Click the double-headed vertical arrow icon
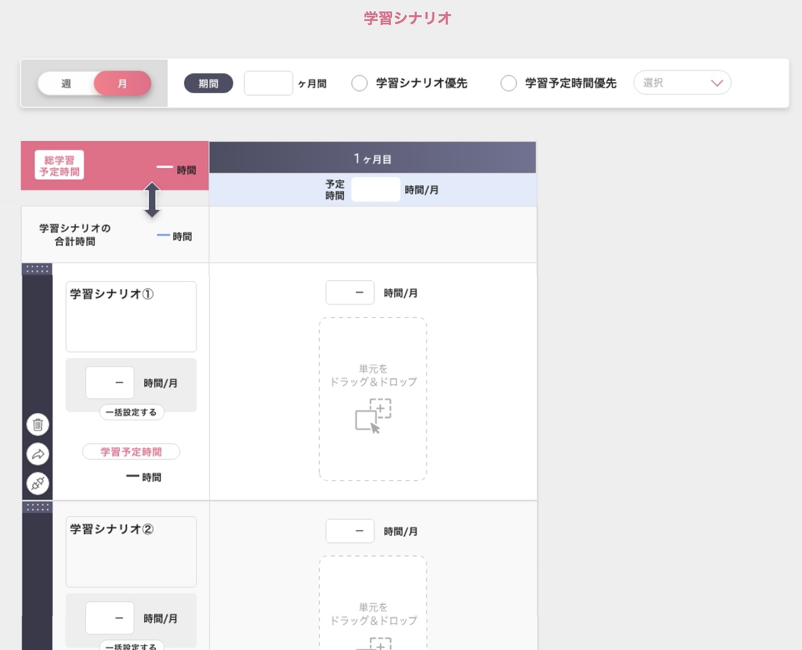Image resolution: width=802 pixels, height=650 pixels. tap(152, 200)
